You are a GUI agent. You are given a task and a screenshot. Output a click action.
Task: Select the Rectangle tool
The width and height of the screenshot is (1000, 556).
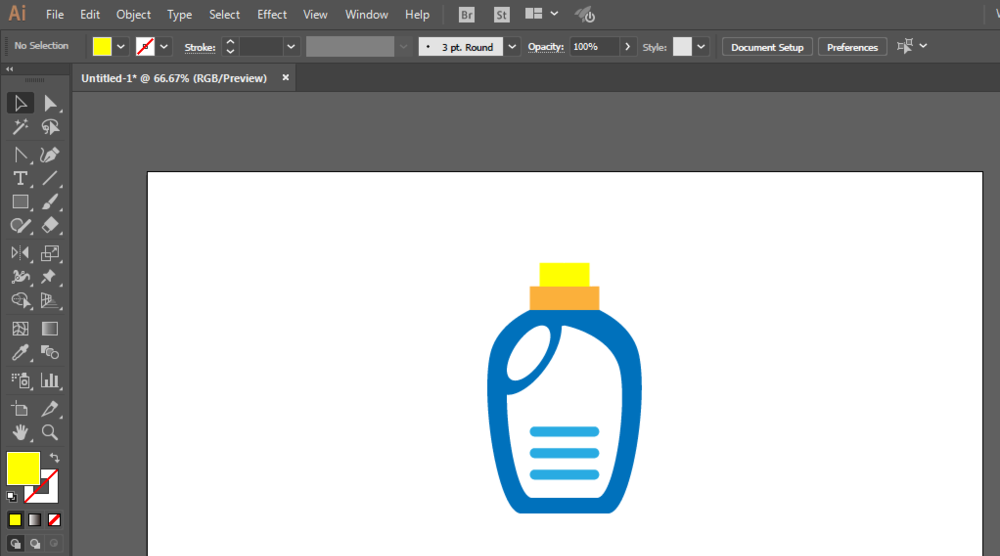pyautogui.click(x=20, y=202)
